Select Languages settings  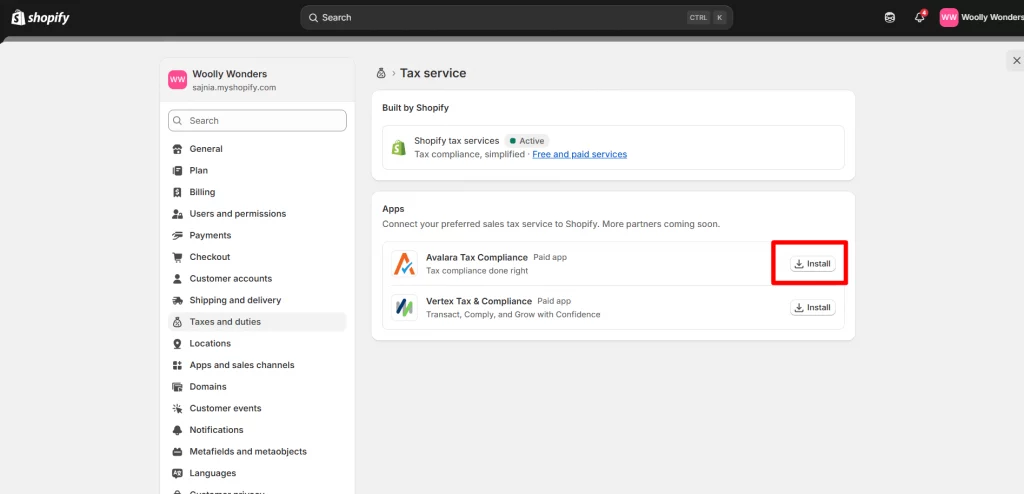pos(257,472)
